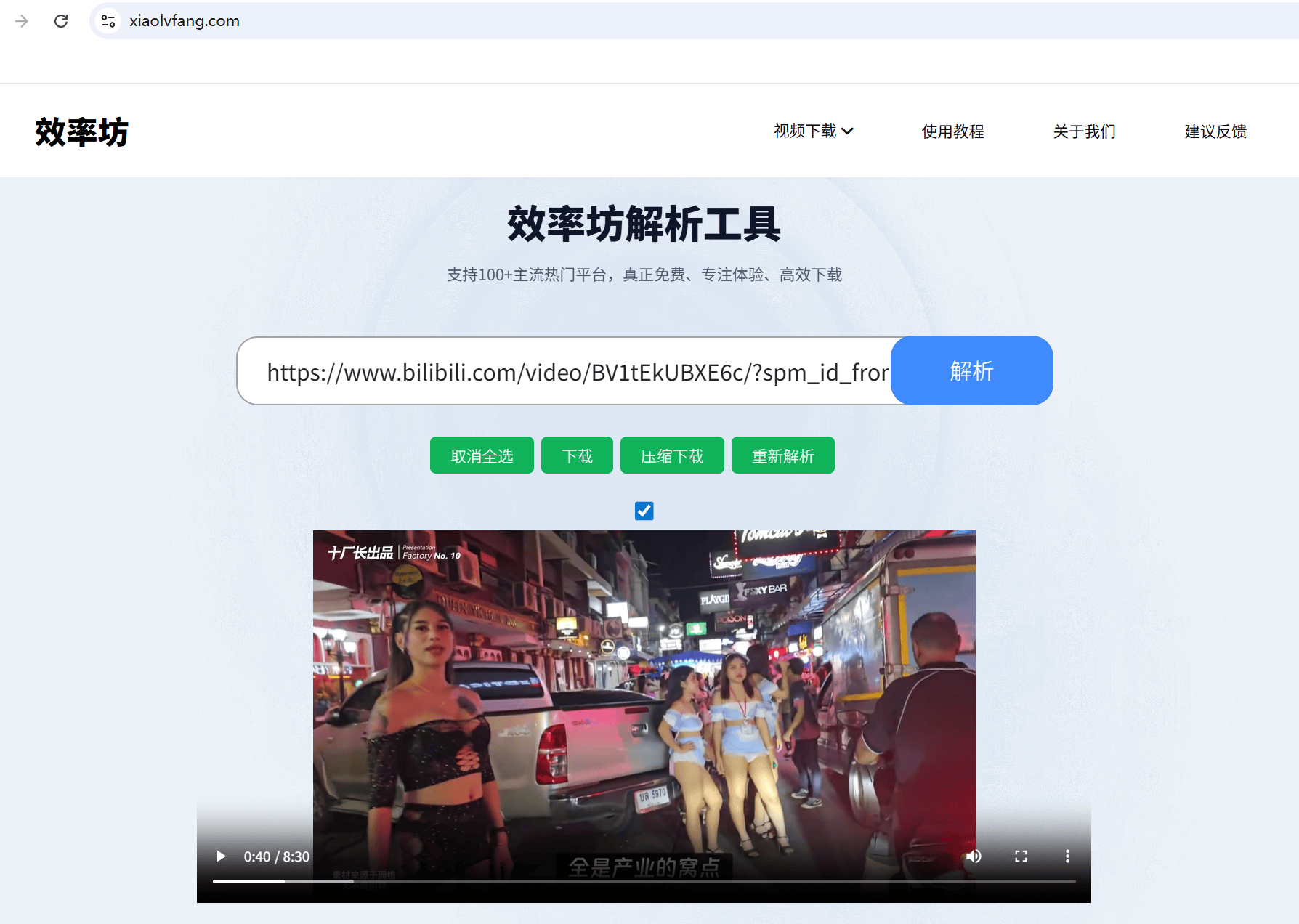1299x924 pixels.
Task: Reload the page with the refresh icon
Action: click(x=61, y=21)
